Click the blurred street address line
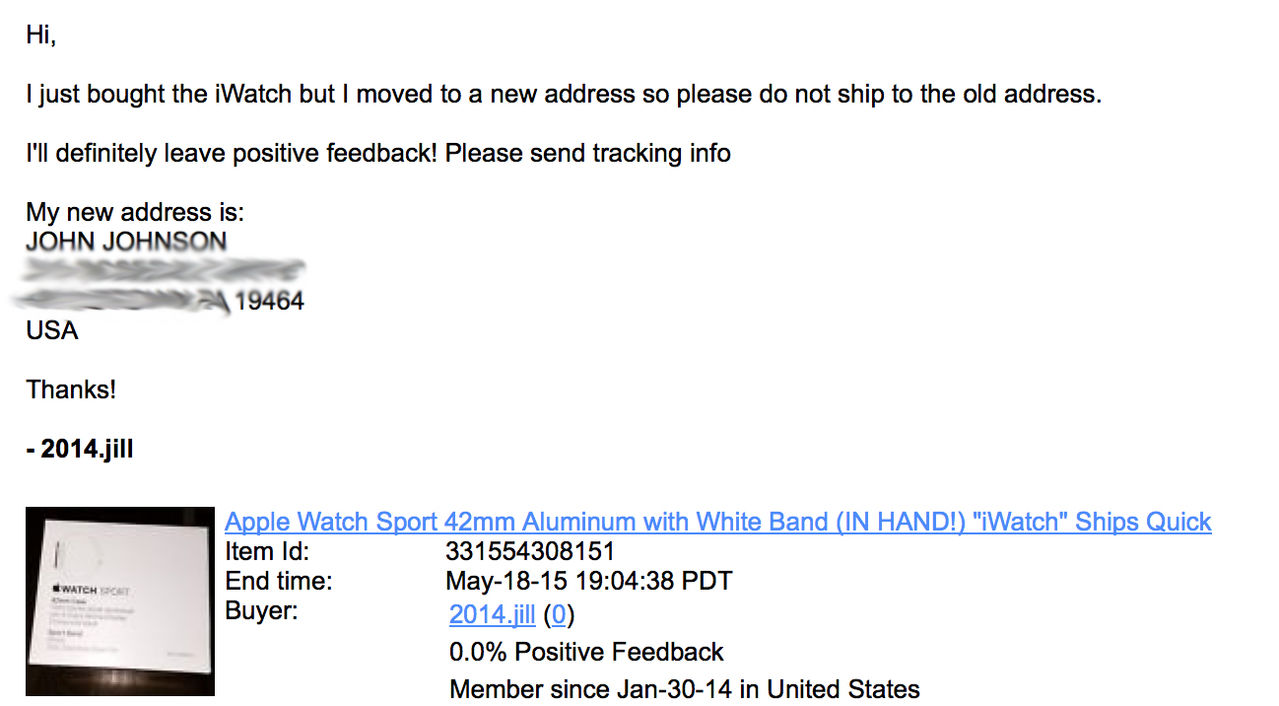 click(164, 270)
